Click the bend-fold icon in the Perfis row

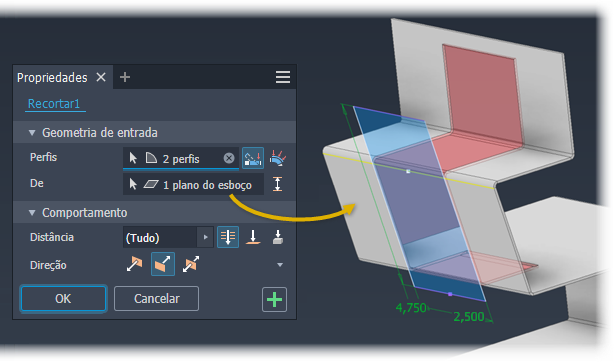coord(278,158)
